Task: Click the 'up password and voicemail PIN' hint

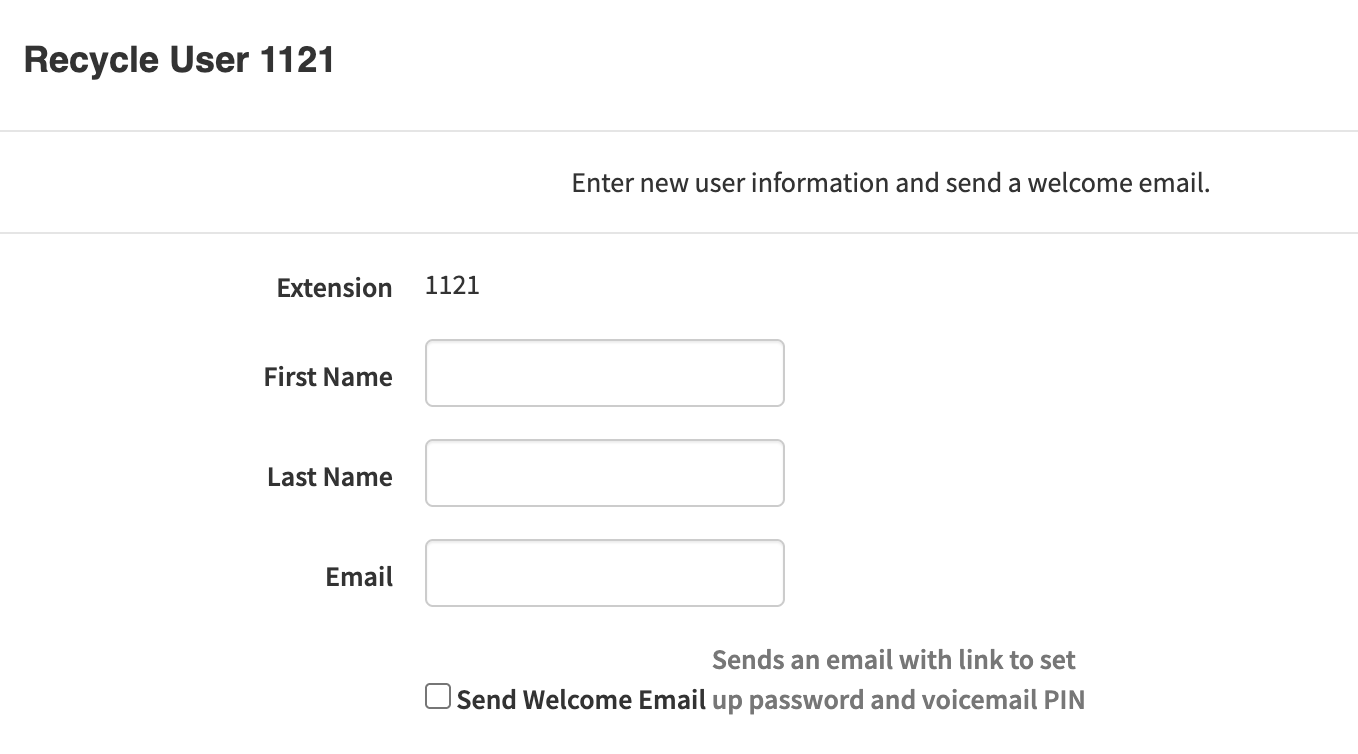Action: 898,699
